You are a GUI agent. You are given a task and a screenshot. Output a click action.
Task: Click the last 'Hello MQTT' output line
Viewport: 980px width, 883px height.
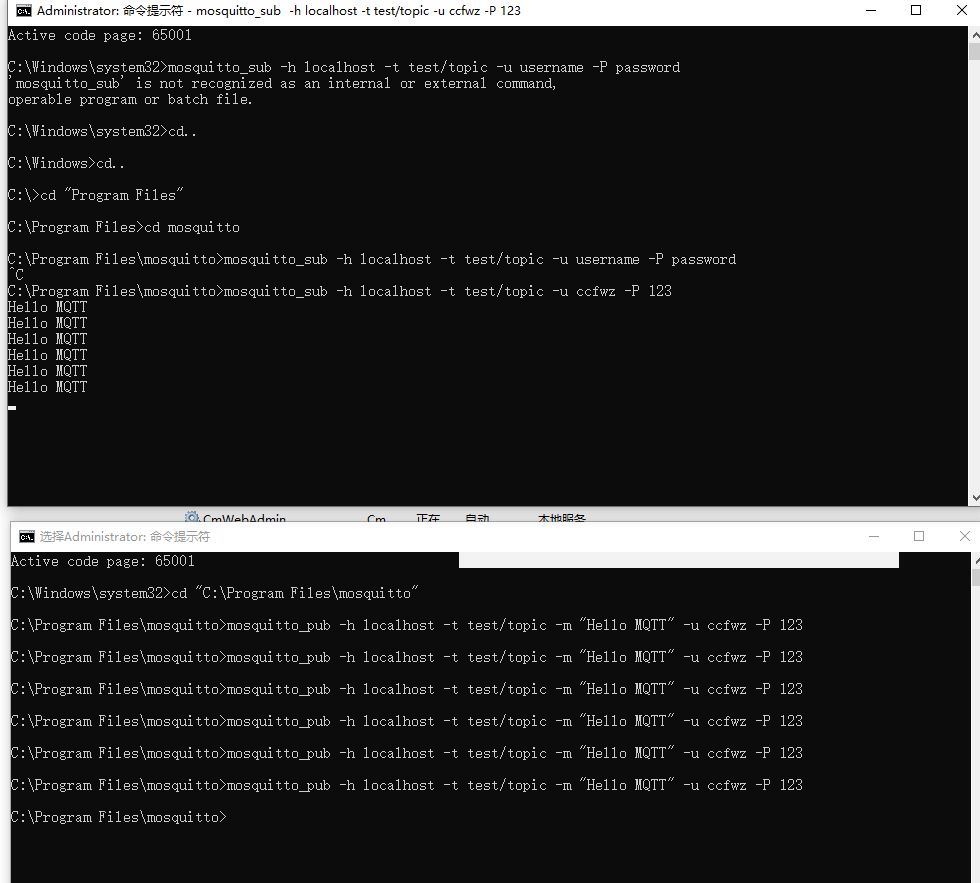pyautogui.click(x=48, y=387)
